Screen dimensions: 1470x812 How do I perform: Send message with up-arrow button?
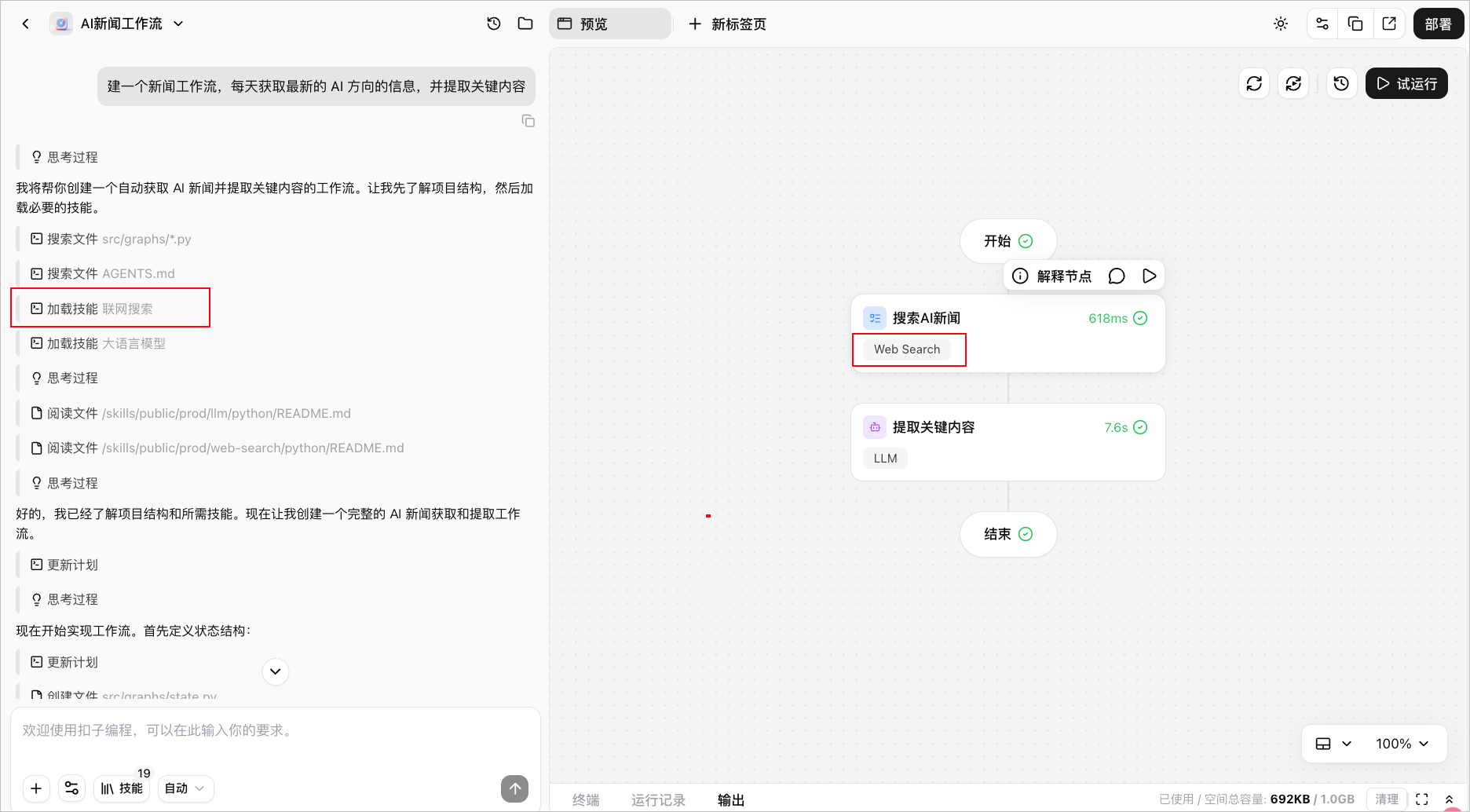coord(514,788)
